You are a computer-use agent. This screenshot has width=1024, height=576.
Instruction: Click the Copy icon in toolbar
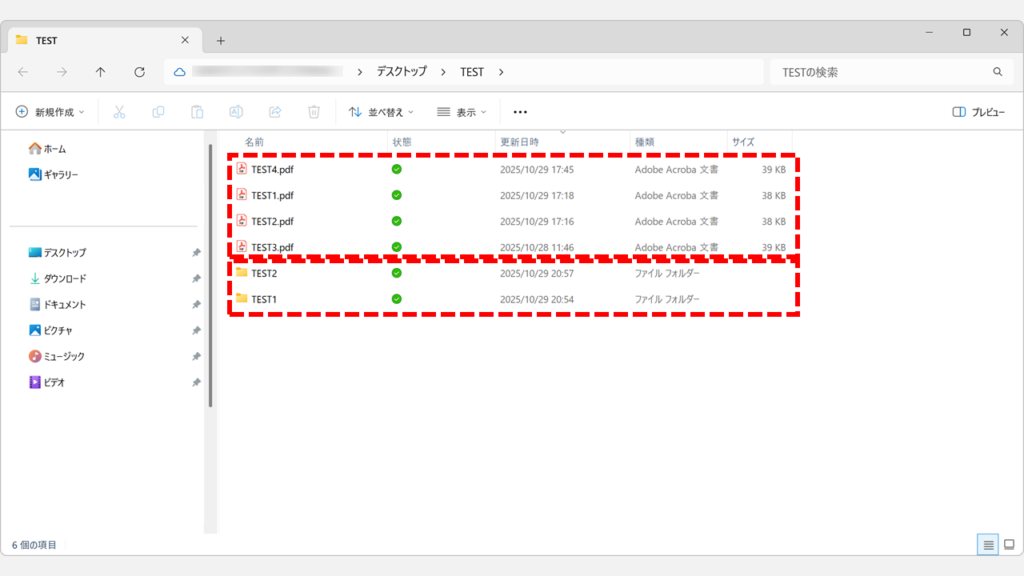click(158, 112)
